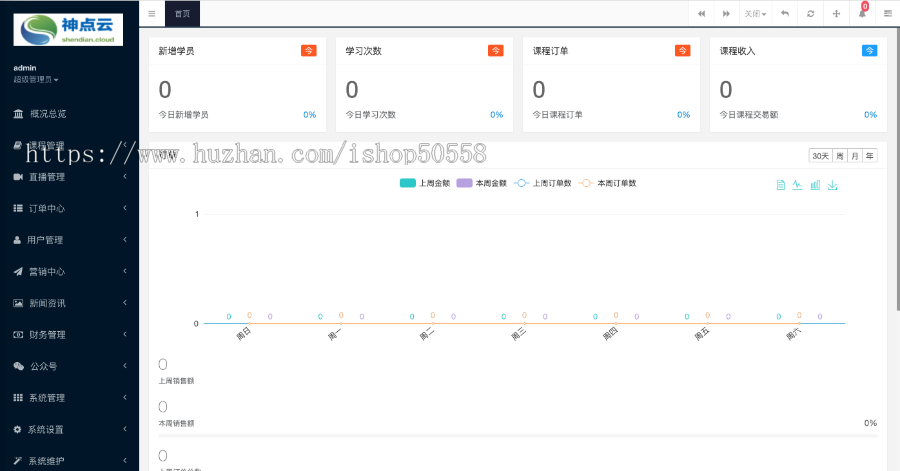The width and height of the screenshot is (900, 471).
Task: Click the 今日新增学员 label
Action: pyautogui.click(x=184, y=115)
